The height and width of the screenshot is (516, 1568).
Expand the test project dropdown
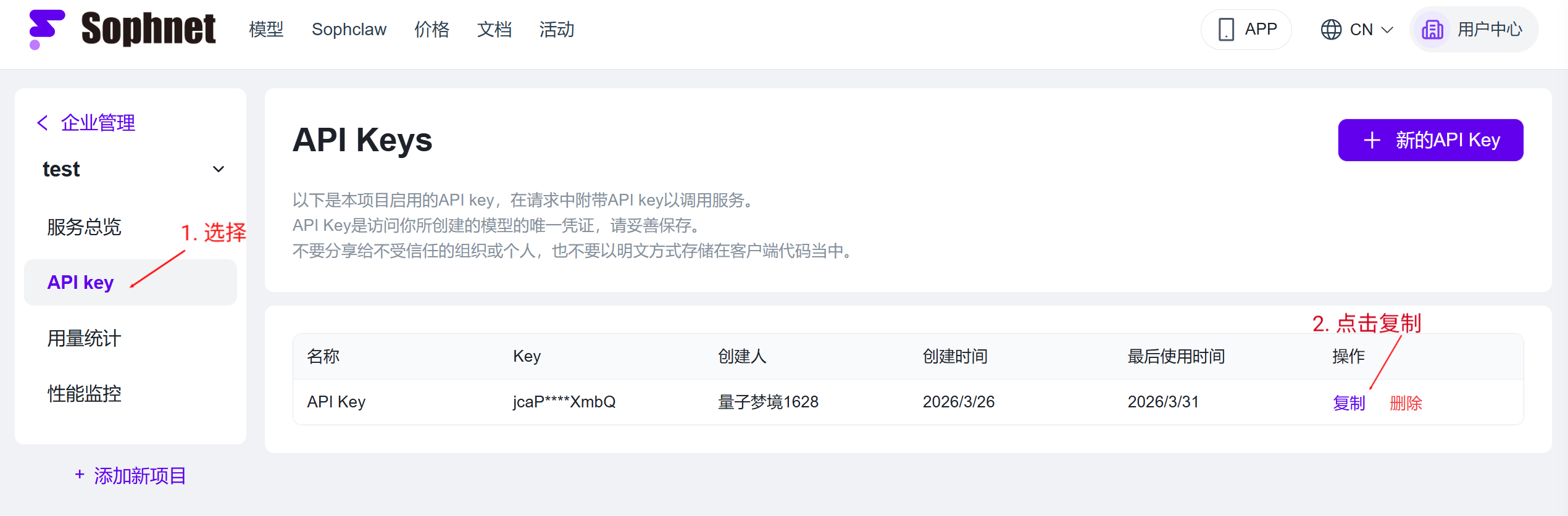click(218, 169)
